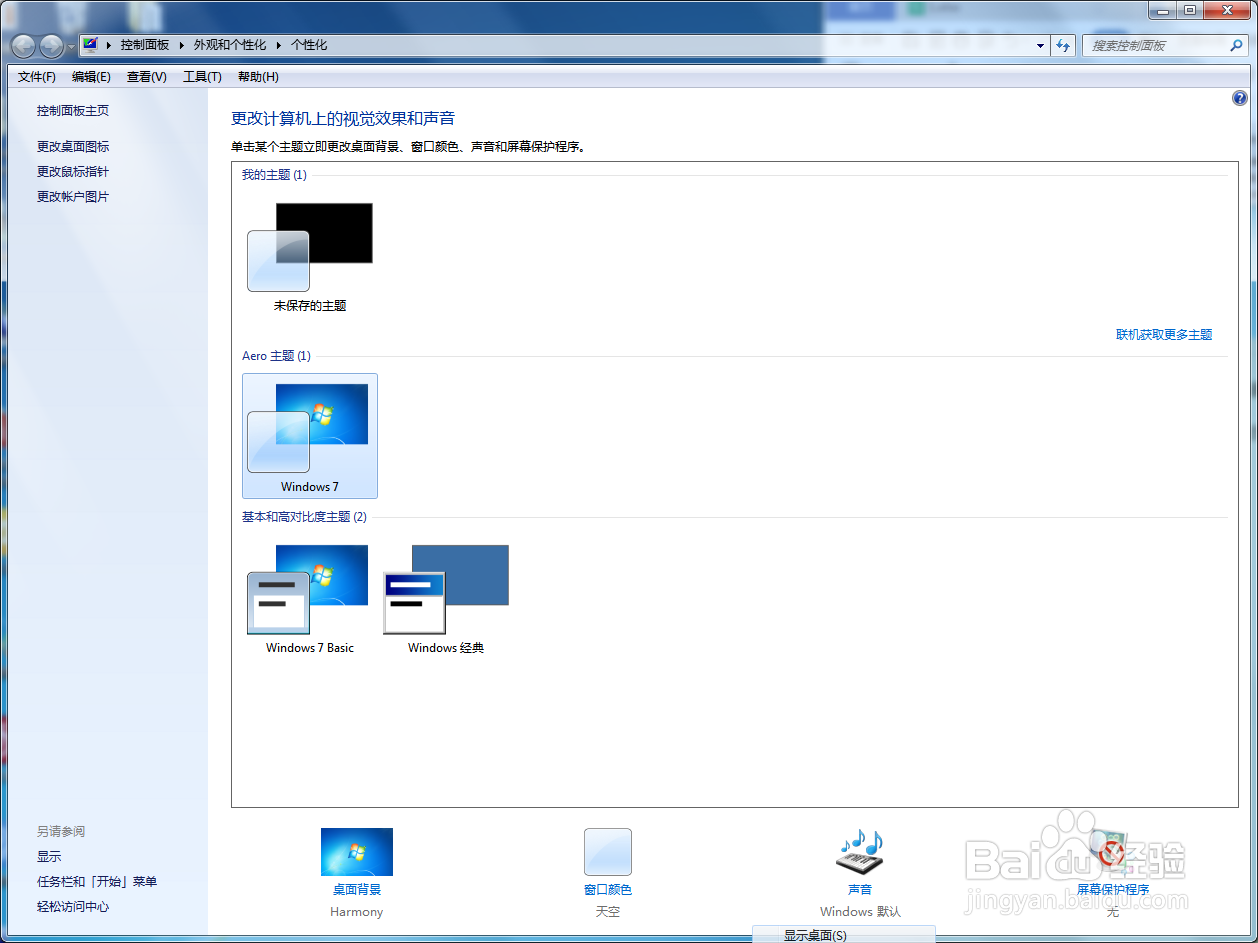Click 控制面板主页 link in sidebar

[73, 111]
